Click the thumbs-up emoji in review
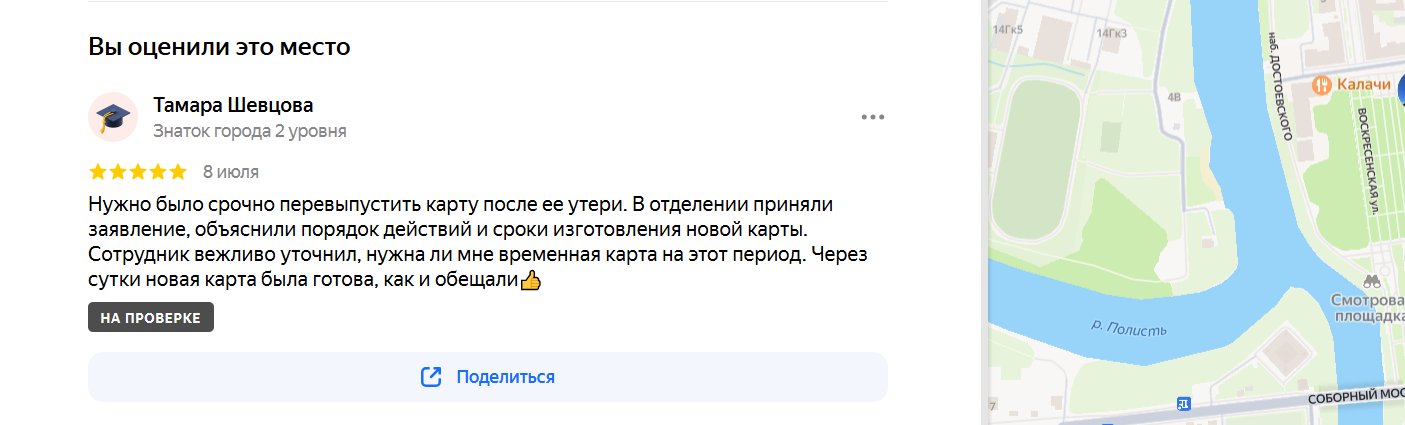Image resolution: width=1405 pixels, height=425 pixels. click(x=531, y=282)
